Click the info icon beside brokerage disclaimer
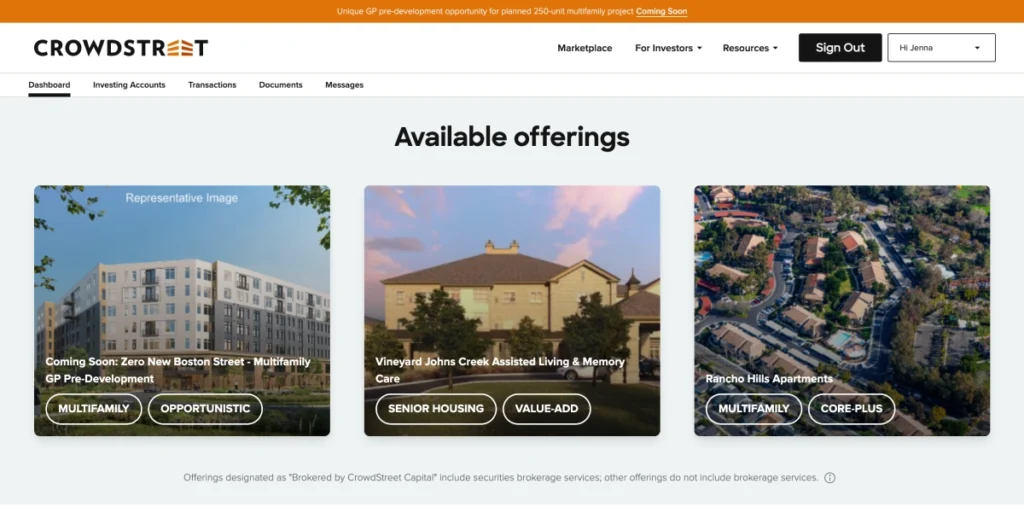This screenshot has width=1024, height=507. pos(829,478)
